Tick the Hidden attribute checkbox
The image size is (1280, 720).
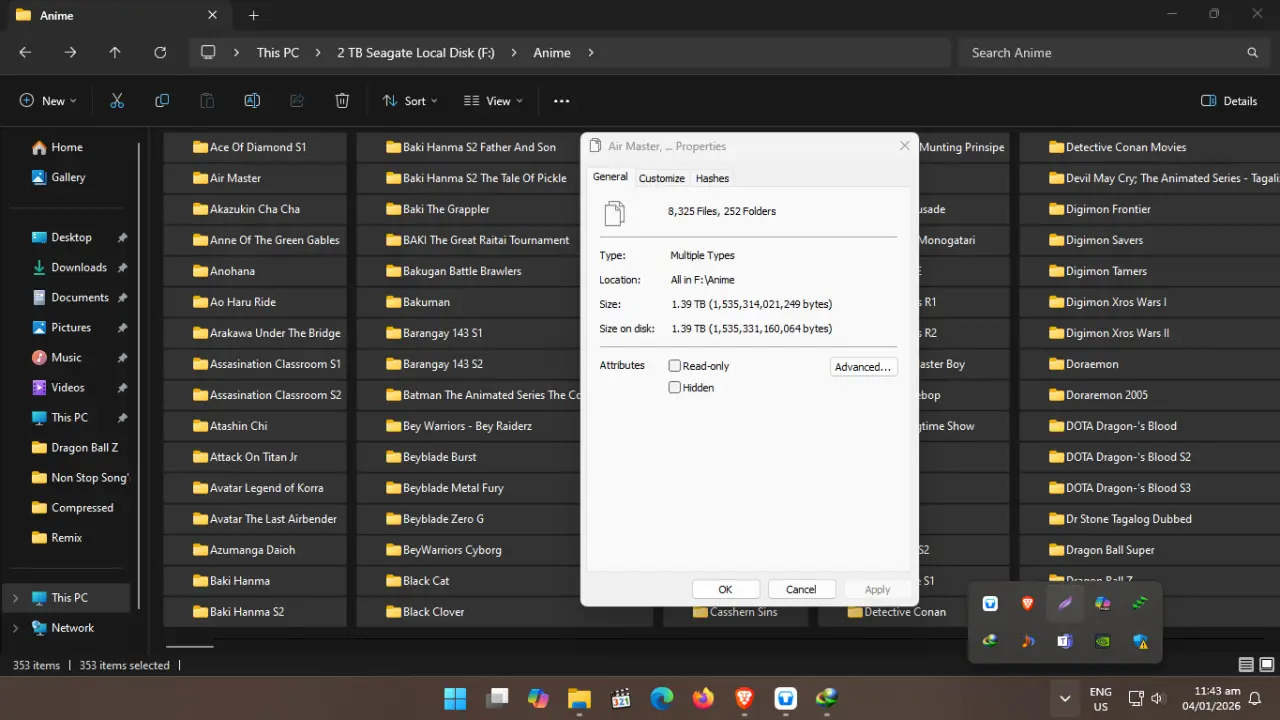[675, 387]
